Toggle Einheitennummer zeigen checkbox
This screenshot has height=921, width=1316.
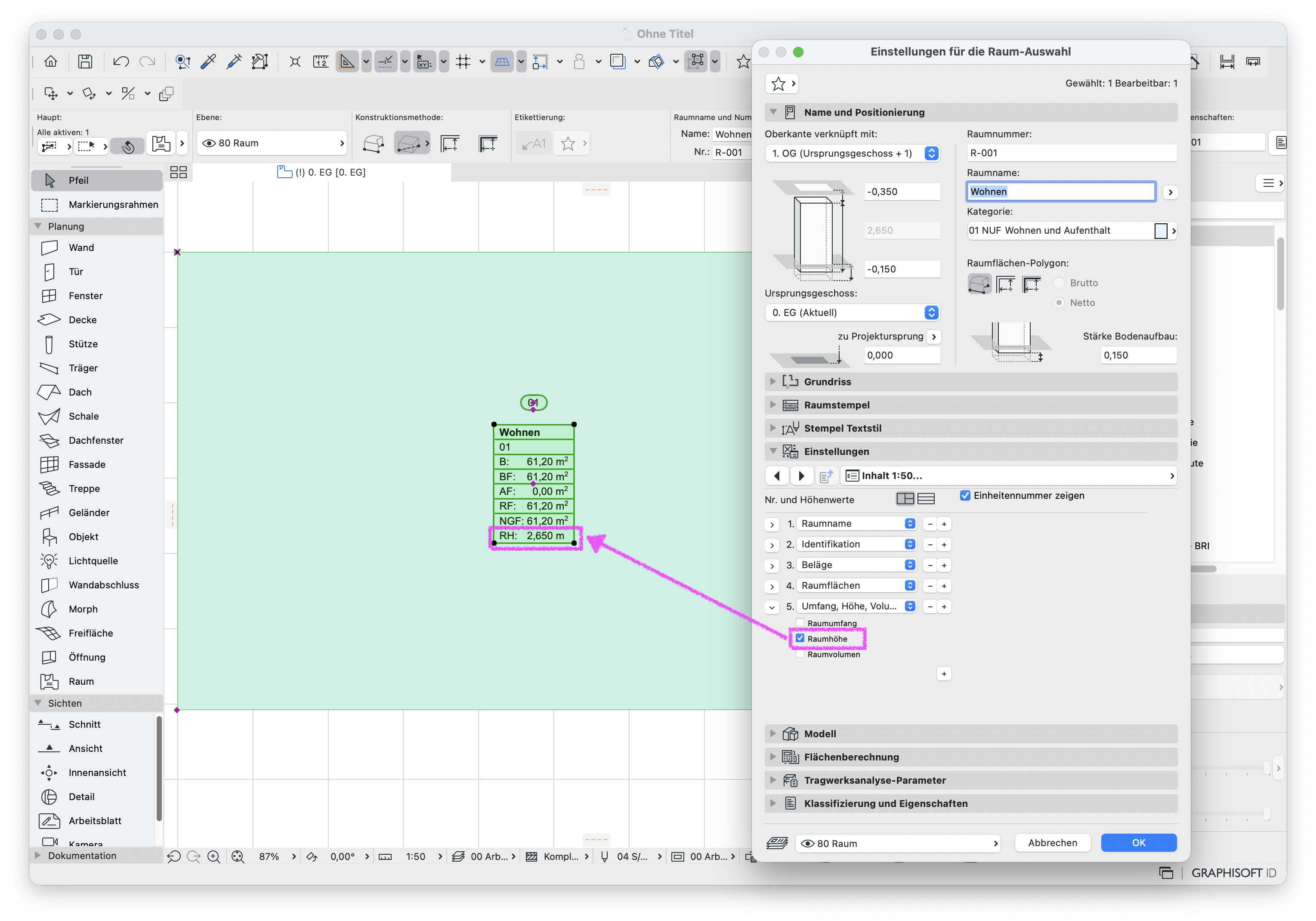965,495
